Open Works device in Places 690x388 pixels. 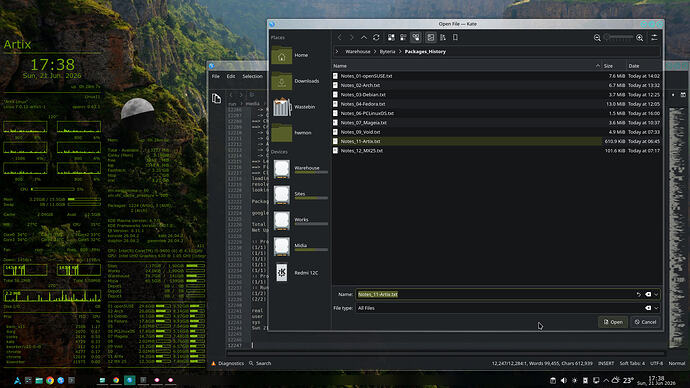299,220
